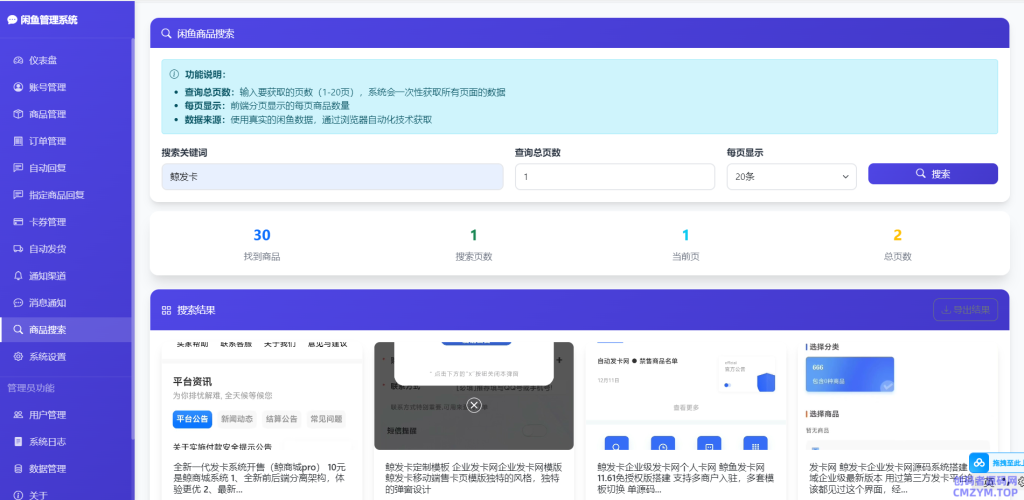Click the 自动发货 truck icon
The height and width of the screenshot is (500, 1024).
point(18,249)
